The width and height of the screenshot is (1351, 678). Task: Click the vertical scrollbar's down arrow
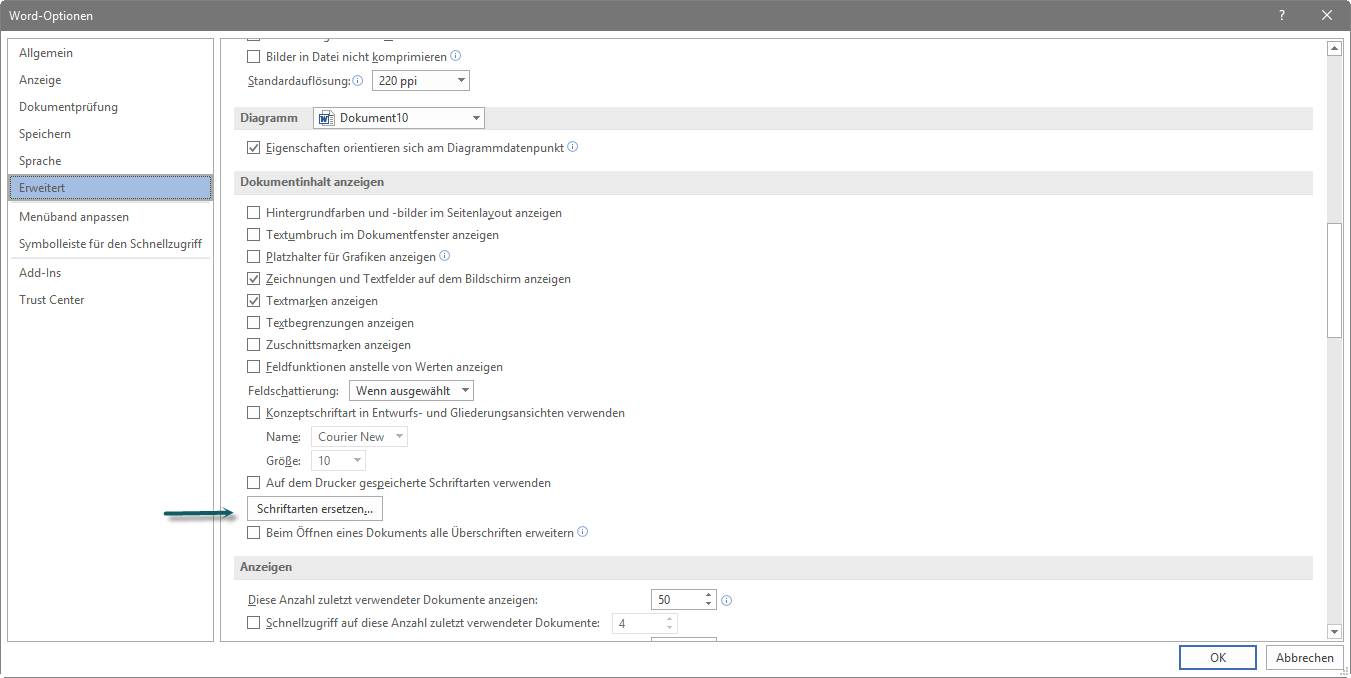(1333, 631)
